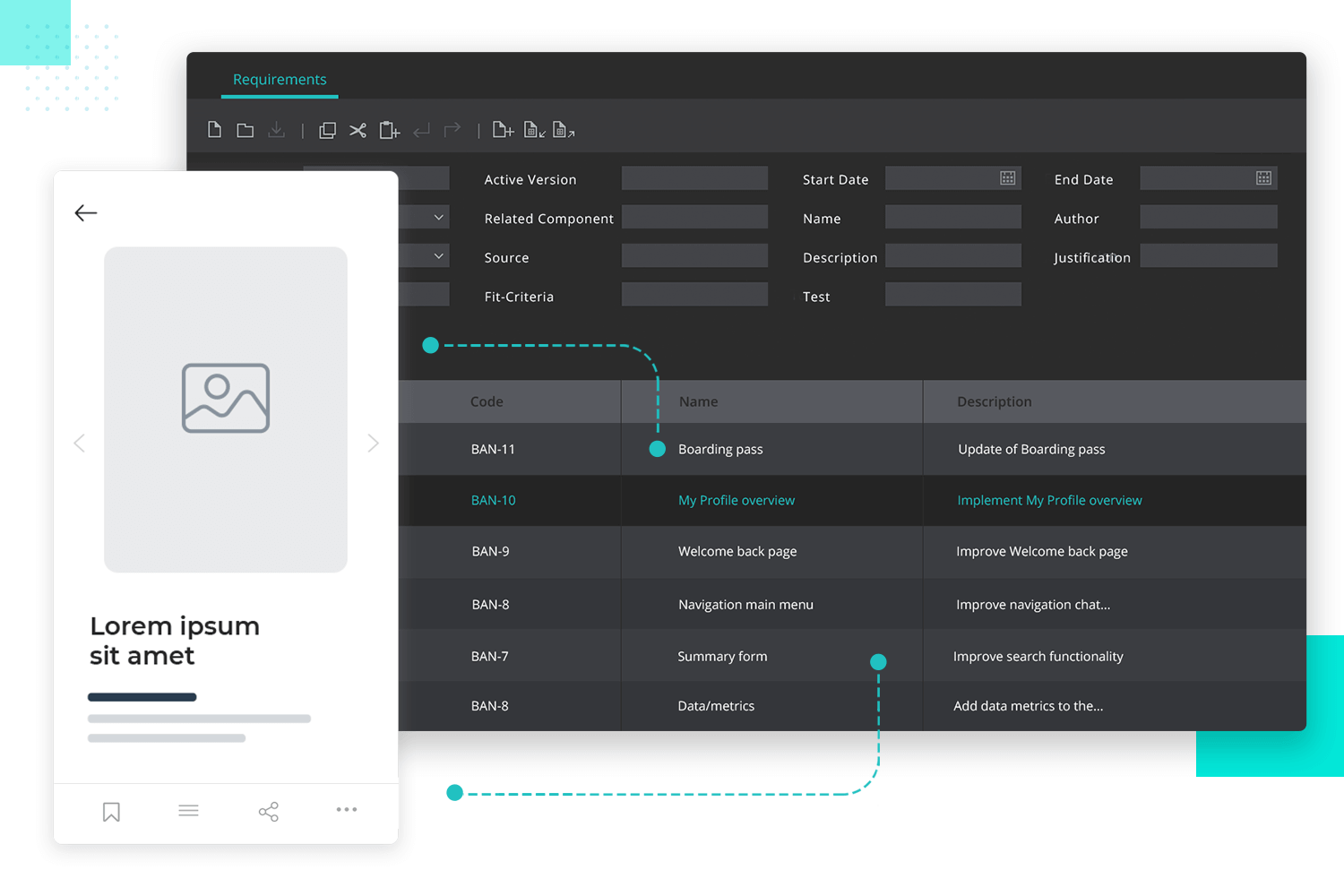Click the Active Version input field

click(x=694, y=178)
